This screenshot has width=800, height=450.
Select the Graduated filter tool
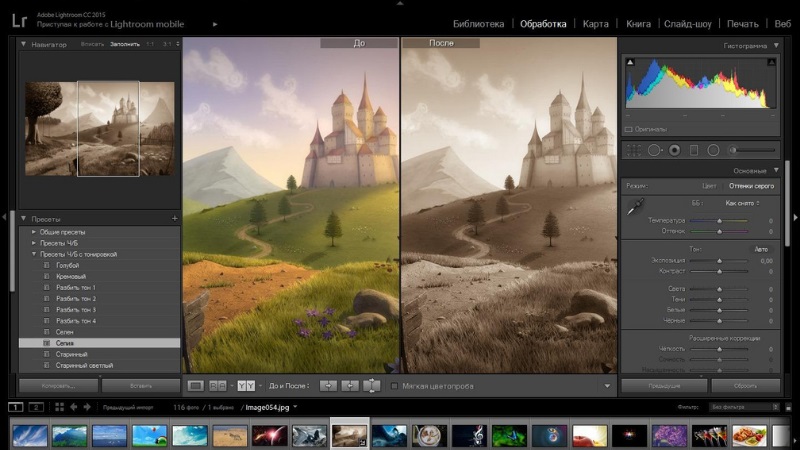pyautogui.click(x=694, y=150)
